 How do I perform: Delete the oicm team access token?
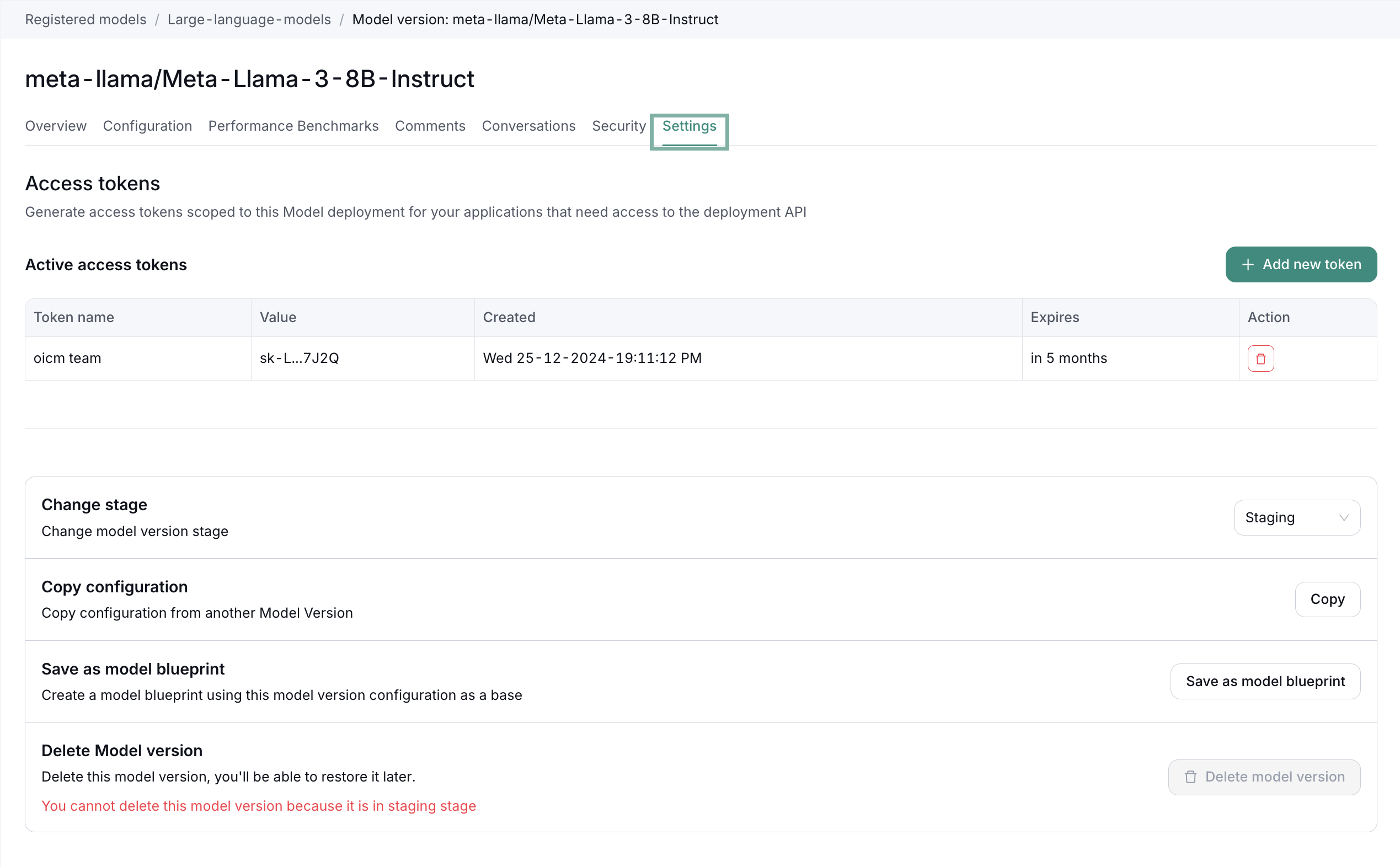pyautogui.click(x=1260, y=357)
